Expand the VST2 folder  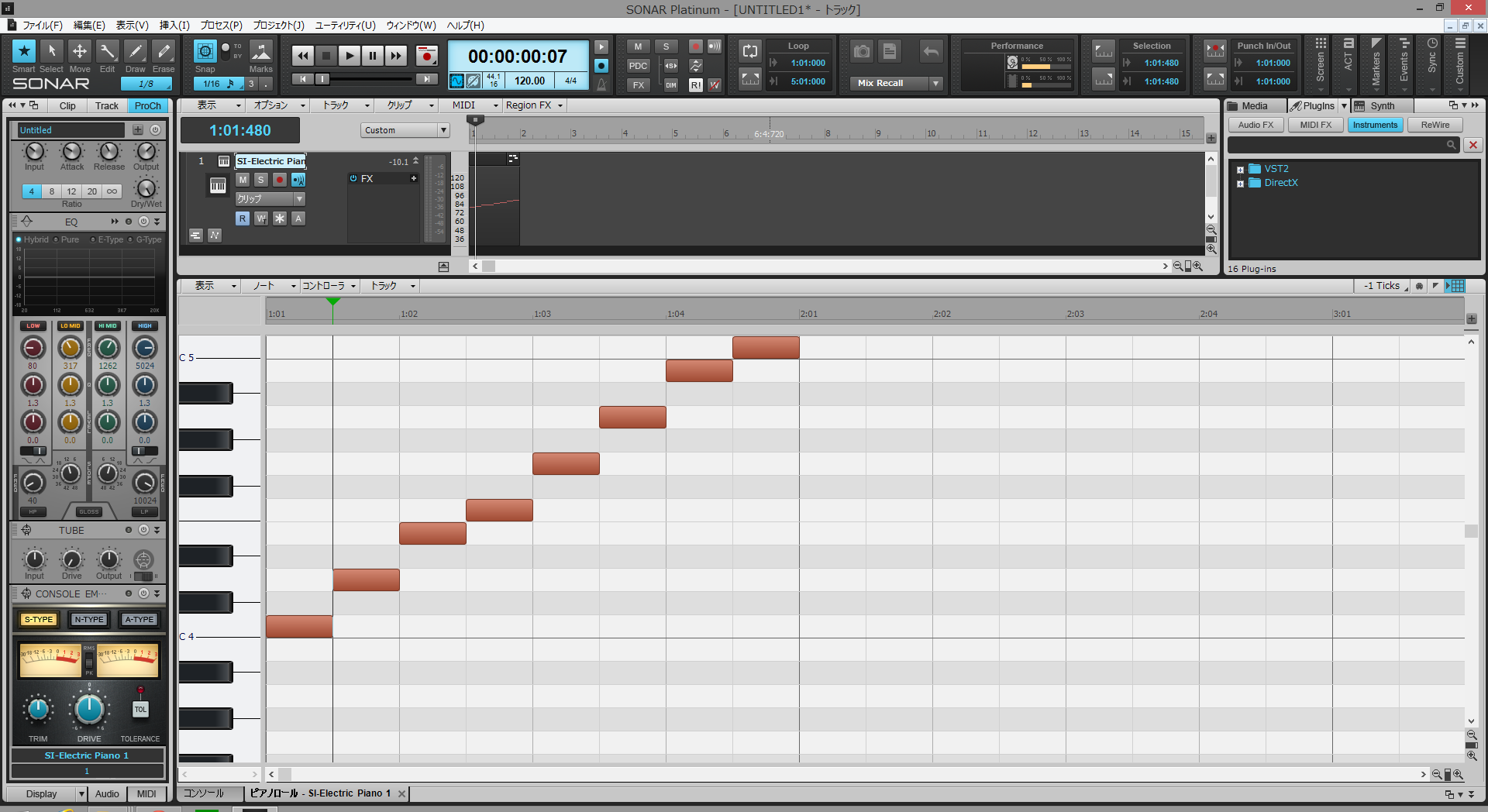click(x=1240, y=170)
